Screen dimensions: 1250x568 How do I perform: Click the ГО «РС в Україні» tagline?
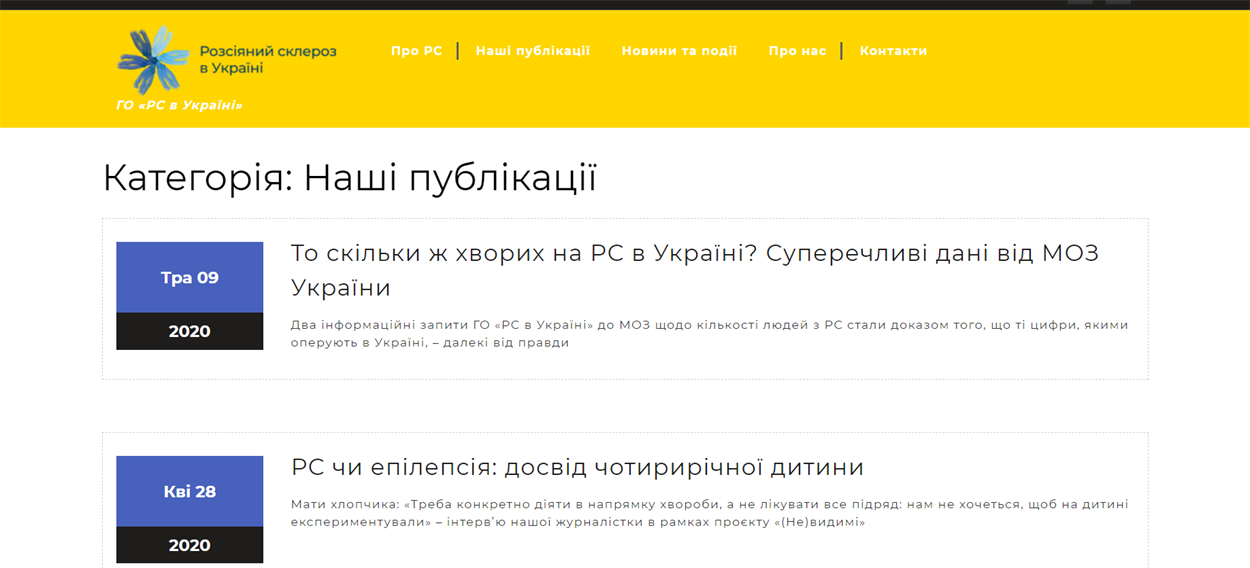coord(179,105)
